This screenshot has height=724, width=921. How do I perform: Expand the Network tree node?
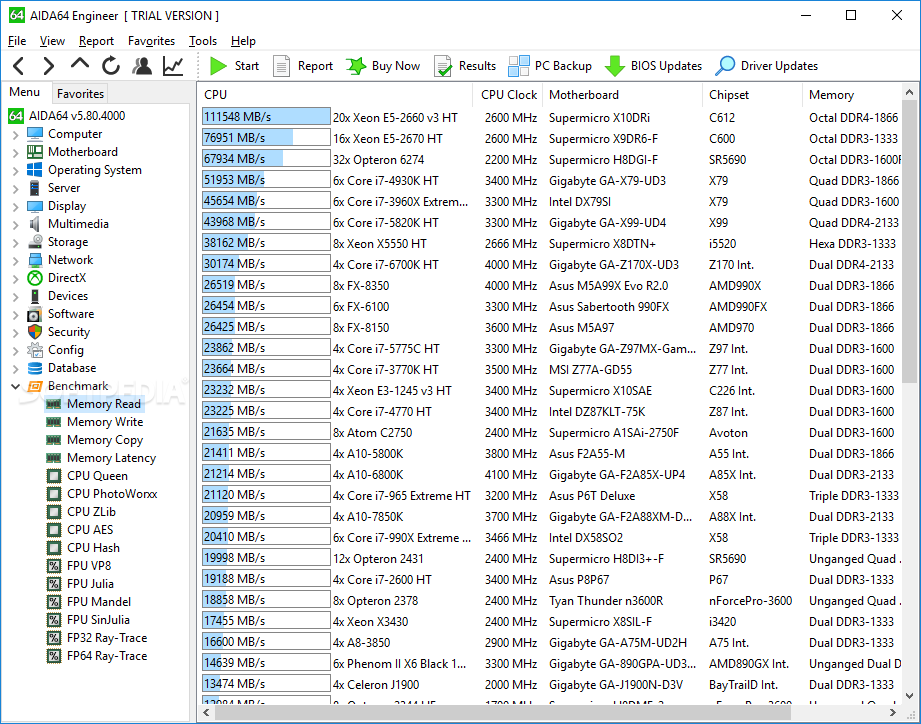click(16, 261)
